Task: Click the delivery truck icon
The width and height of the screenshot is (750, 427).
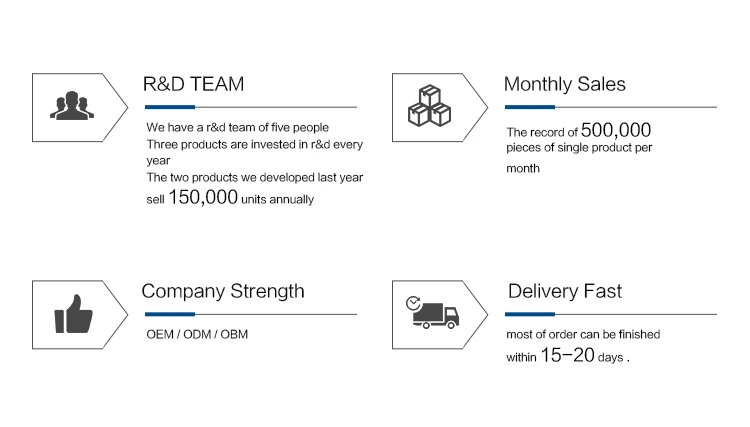Action: (432, 313)
